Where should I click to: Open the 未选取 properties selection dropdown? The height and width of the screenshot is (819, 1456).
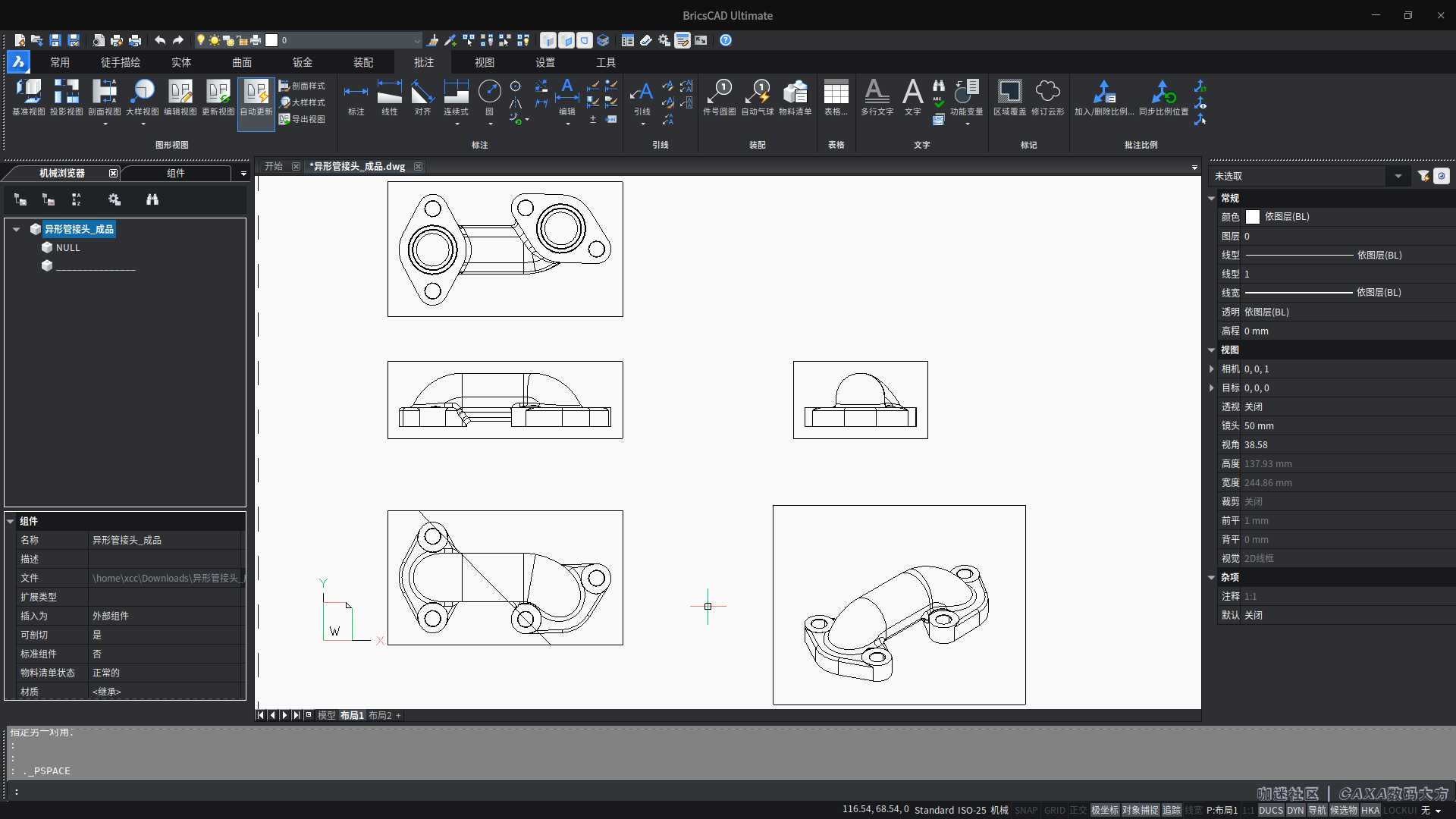point(1399,175)
